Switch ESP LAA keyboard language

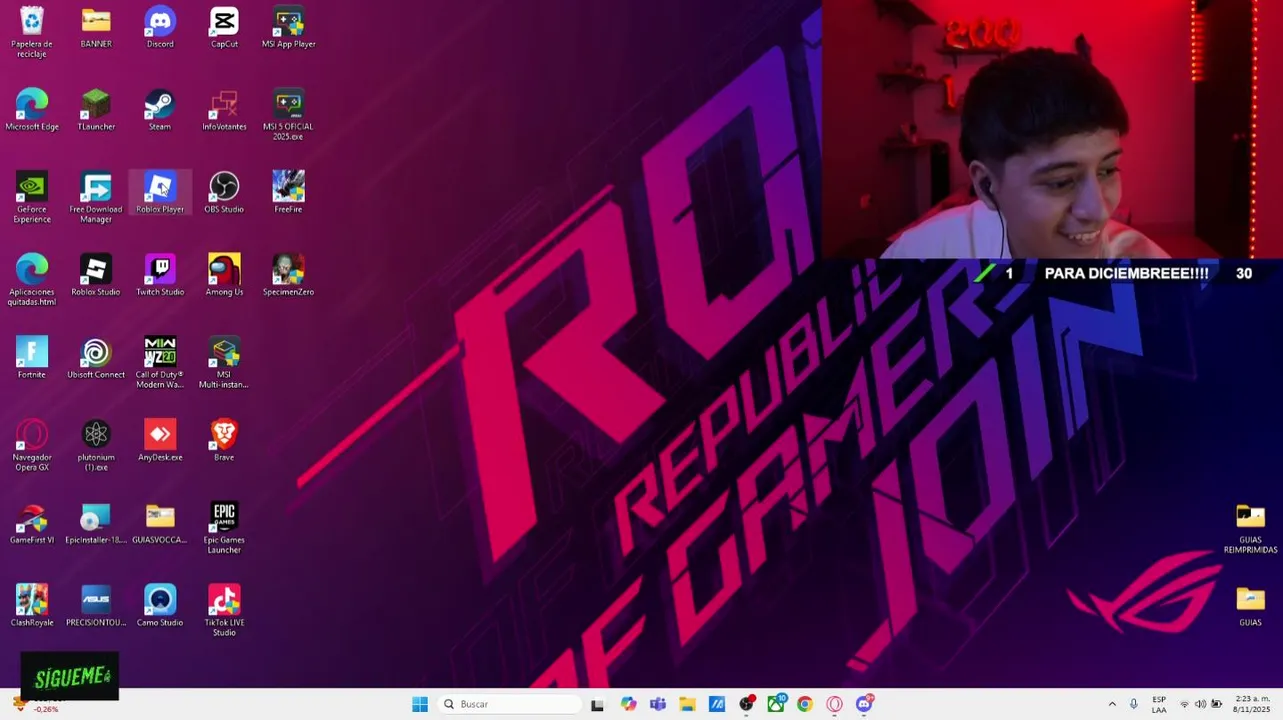pos(1159,704)
